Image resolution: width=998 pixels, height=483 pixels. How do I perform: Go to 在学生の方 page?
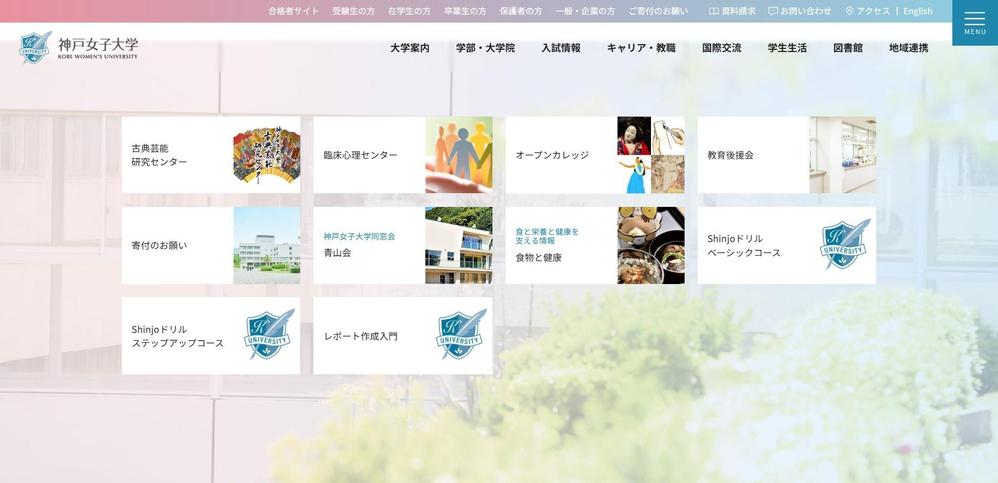pos(409,11)
